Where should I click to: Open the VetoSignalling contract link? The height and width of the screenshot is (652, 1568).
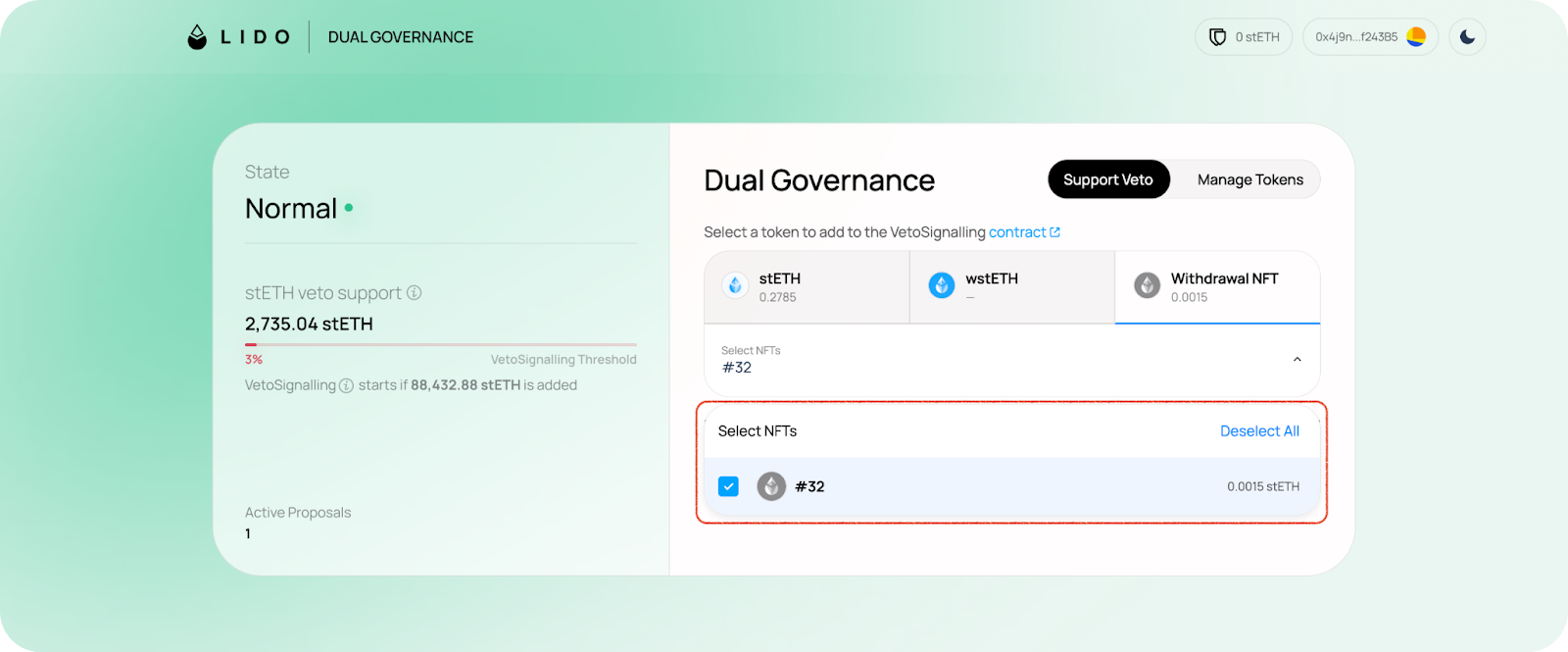coord(1016,232)
